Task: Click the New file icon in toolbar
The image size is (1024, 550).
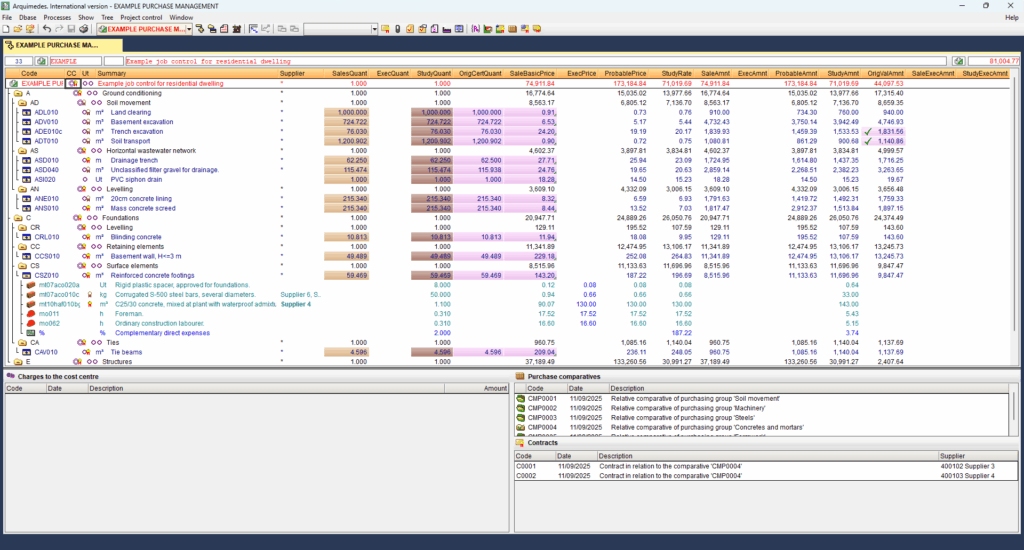Action: click(x=6, y=29)
